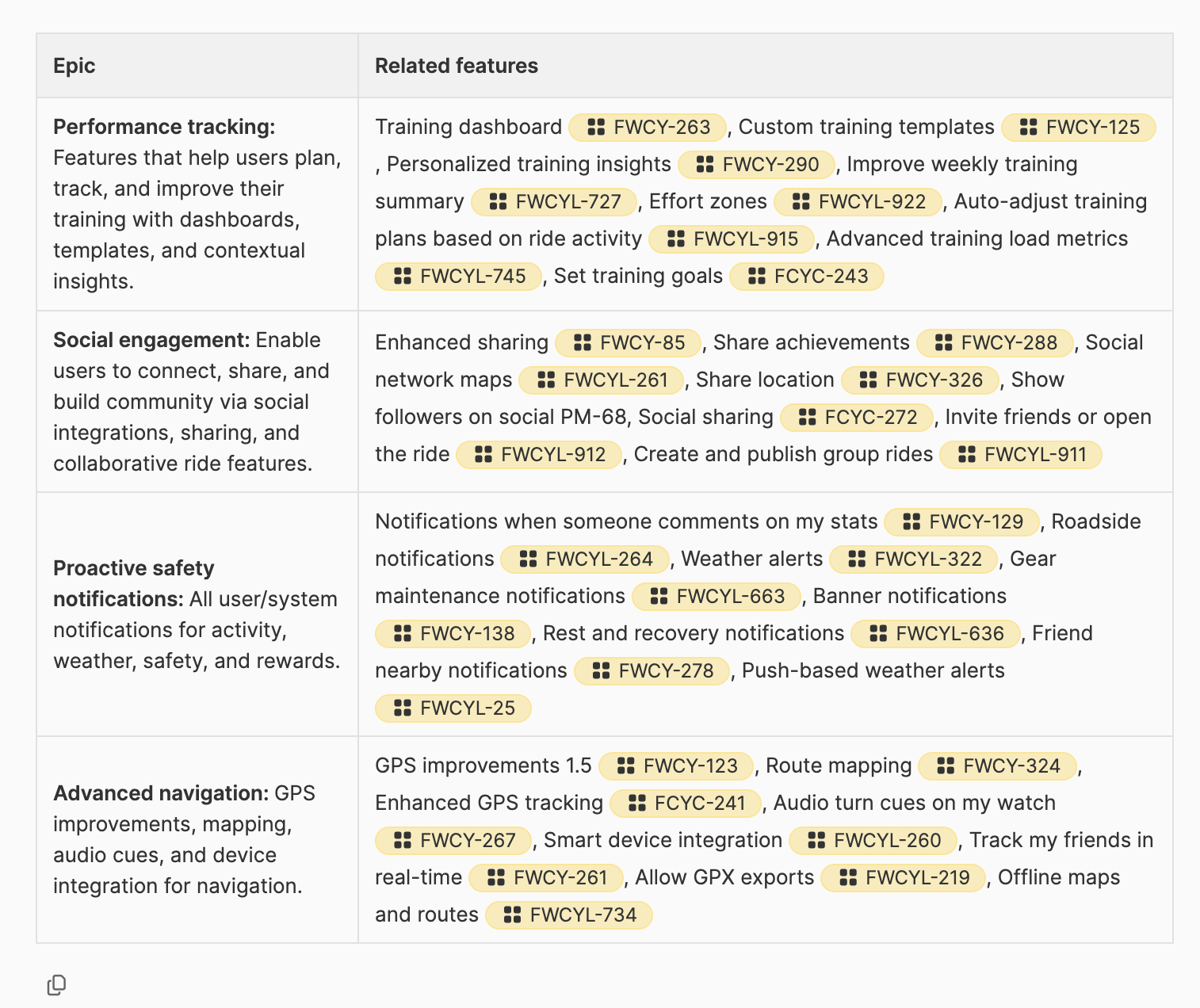Click the FWCY-263 issue icon next to Training dashboard
This screenshot has width=1200, height=1008.
tap(596, 127)
